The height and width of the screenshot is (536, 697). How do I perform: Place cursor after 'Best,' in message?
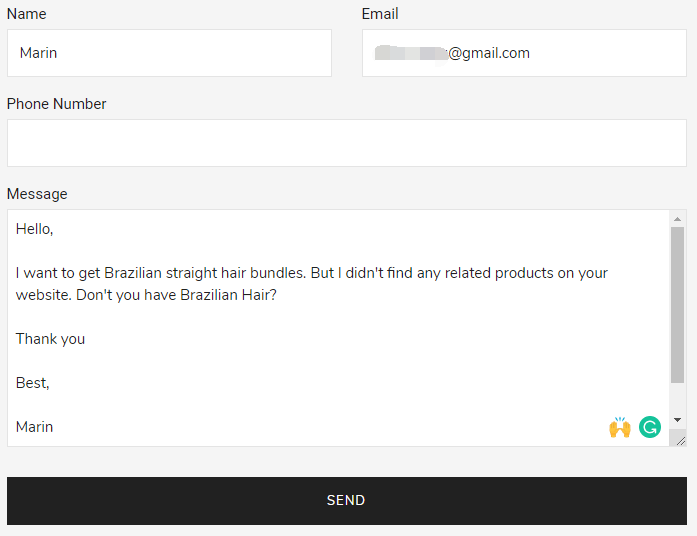(x=50, y=383)
